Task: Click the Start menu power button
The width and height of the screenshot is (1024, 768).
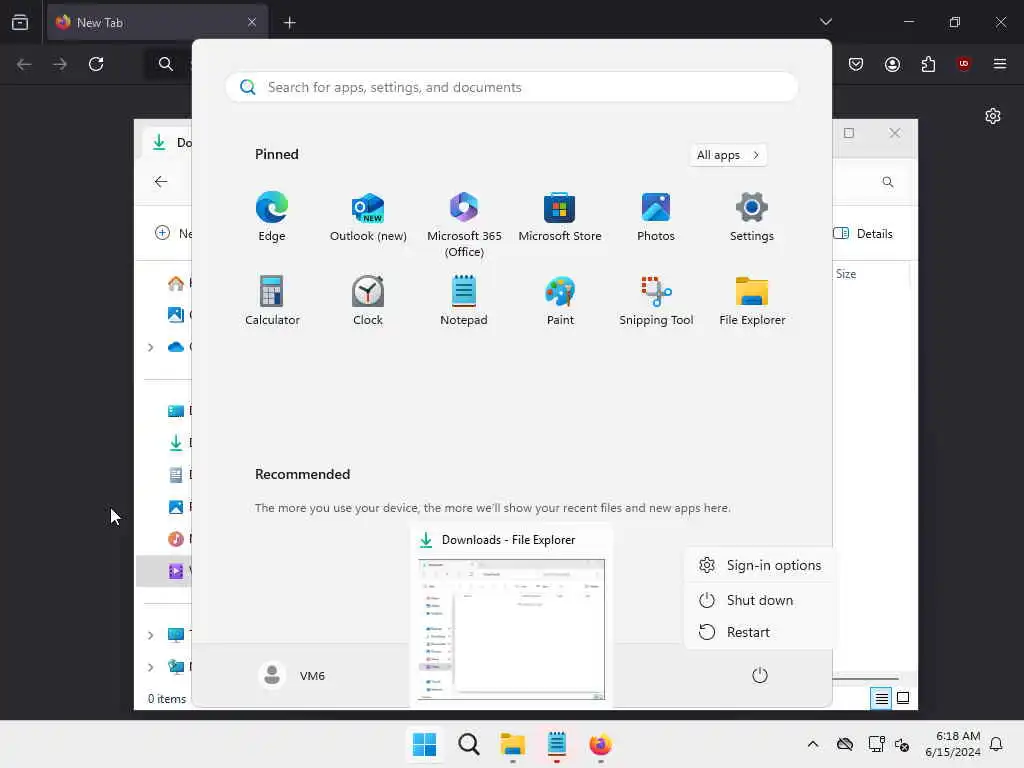Action: pyautogui.click(x=760, y=675)
